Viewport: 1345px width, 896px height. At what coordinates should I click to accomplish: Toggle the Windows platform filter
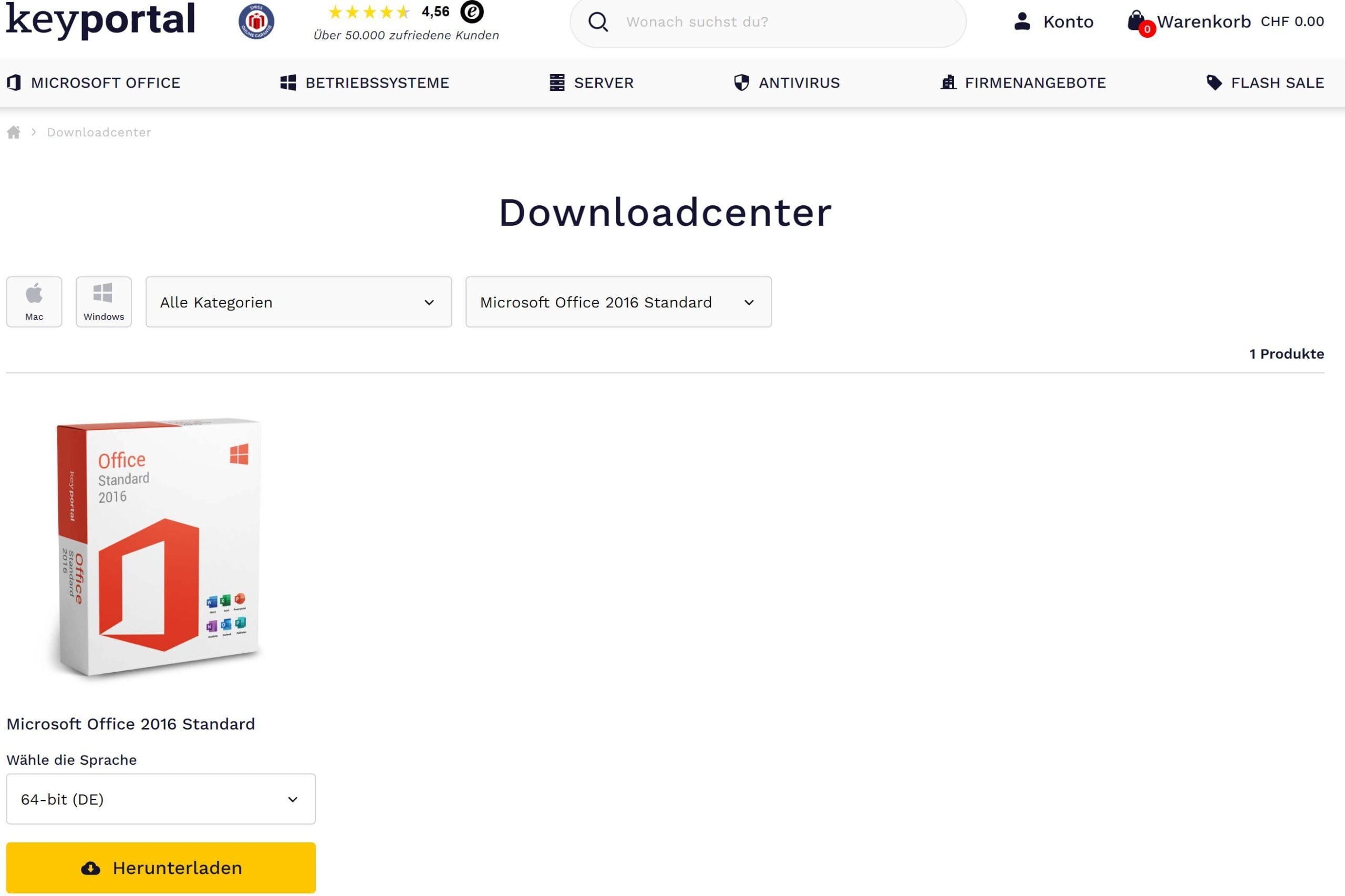click(x=104, y=301)
